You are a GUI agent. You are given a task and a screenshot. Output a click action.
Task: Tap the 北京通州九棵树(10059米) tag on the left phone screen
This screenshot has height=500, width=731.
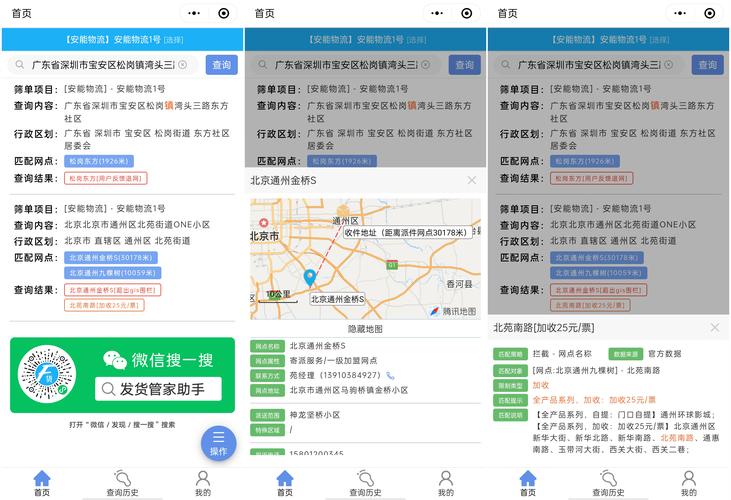[x=113, y=273]
